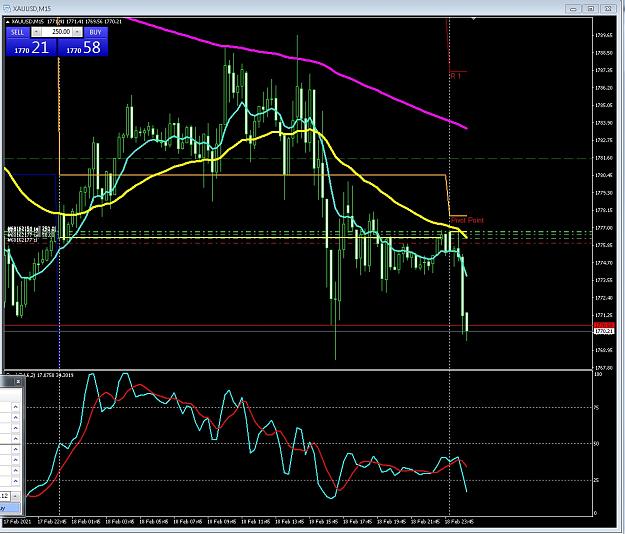
Task: Click the stacked order labels at the chart's left edge
Action: point(30,234)
